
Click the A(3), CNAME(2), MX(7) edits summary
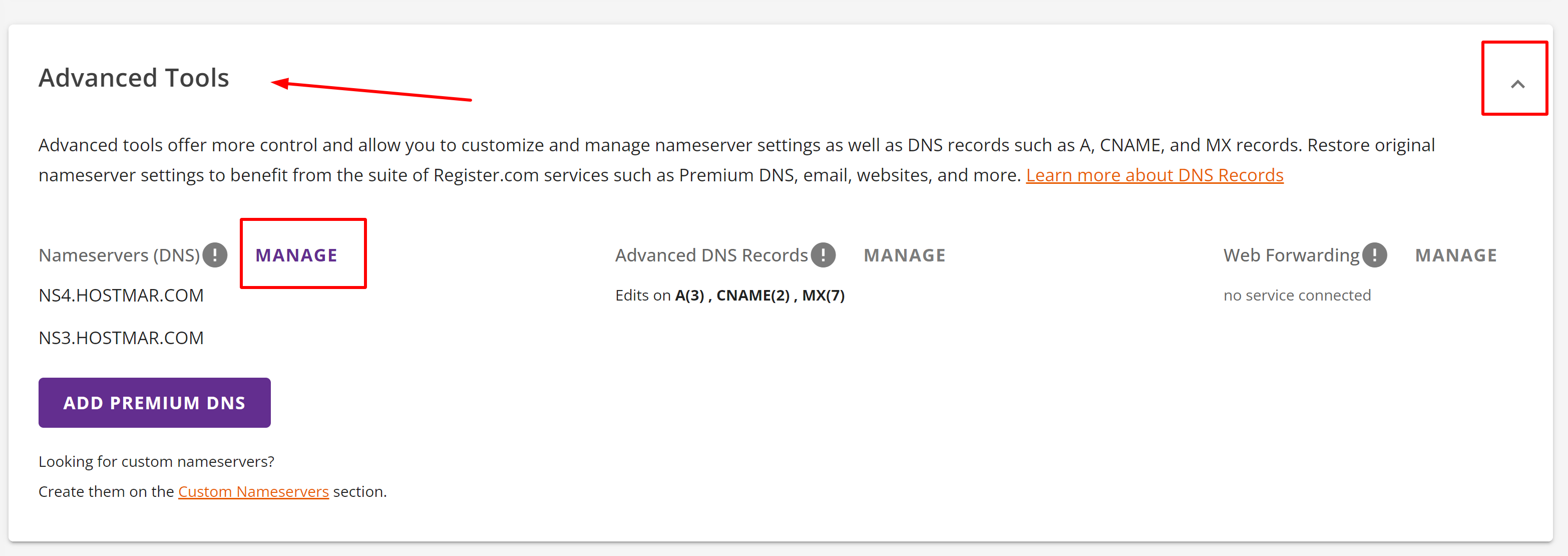point(759,296)
